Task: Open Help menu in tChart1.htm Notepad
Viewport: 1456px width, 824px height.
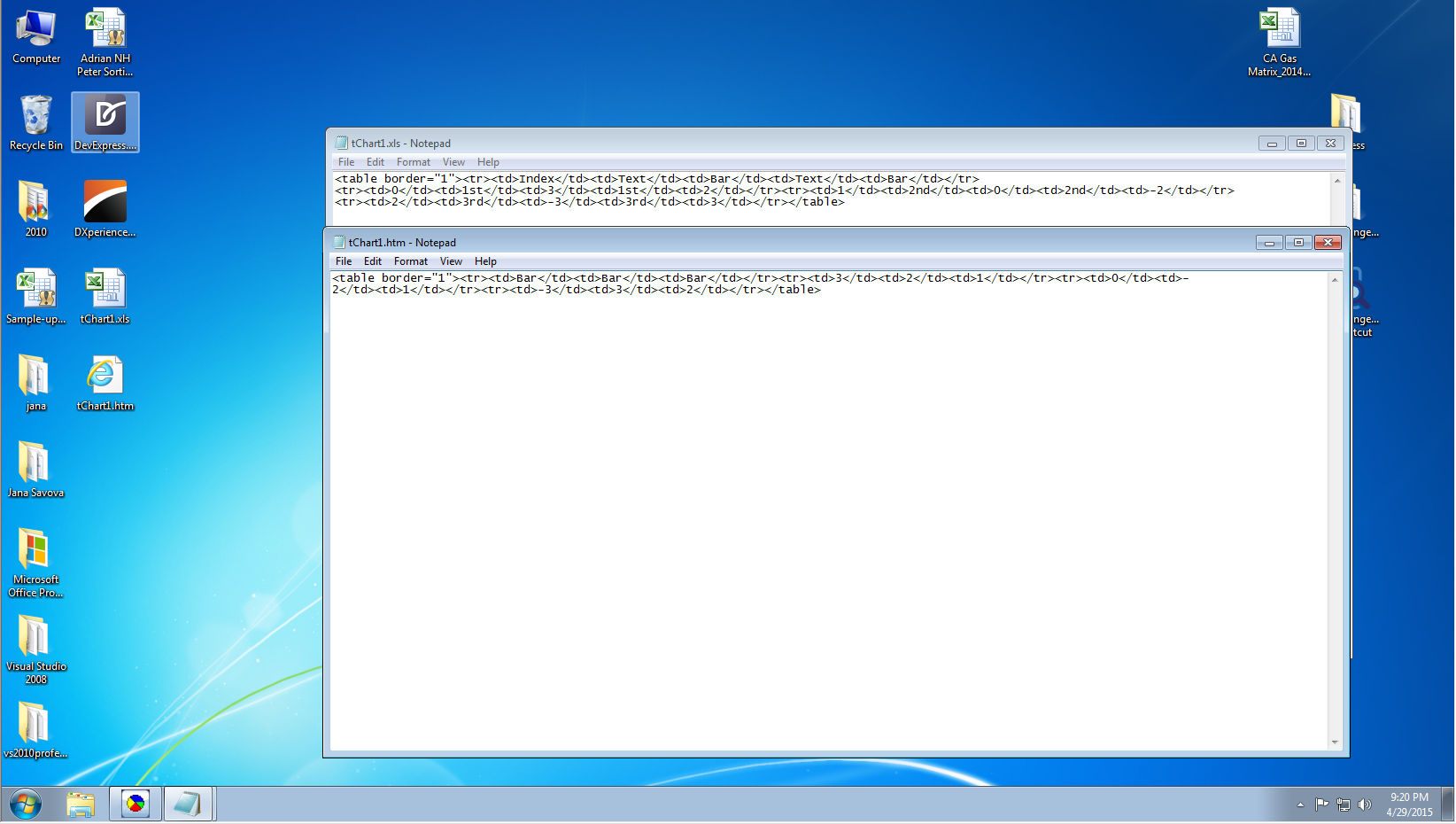Action: (x=485, y=261)
